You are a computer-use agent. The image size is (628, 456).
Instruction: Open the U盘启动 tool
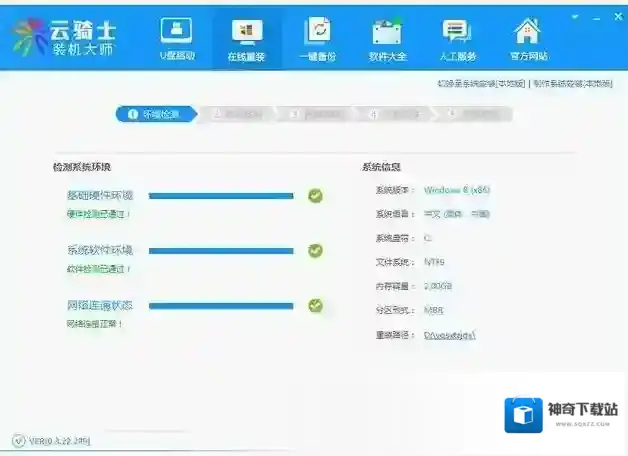[177, 37]
